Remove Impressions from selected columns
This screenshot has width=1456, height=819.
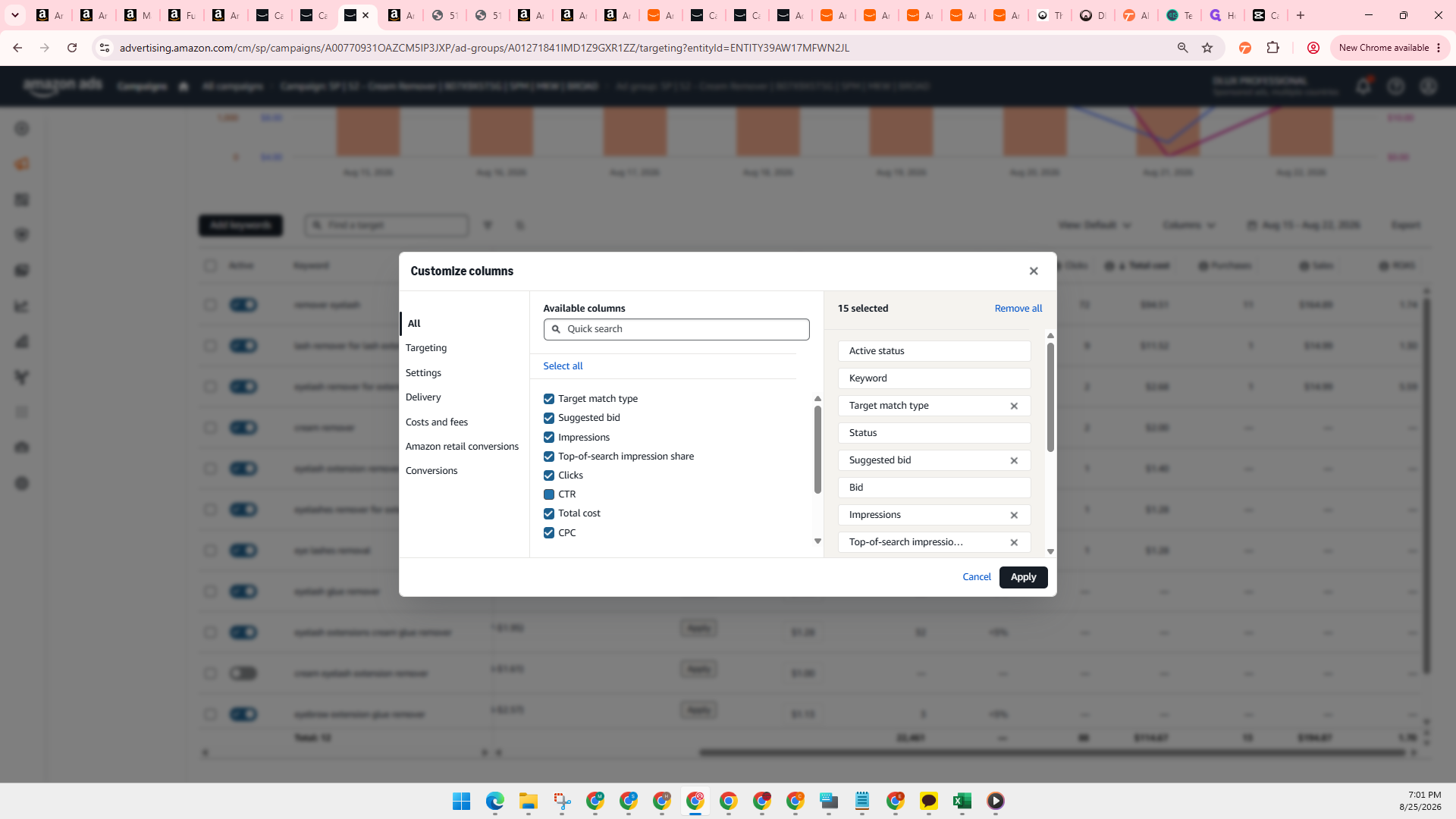(1014, 515)
